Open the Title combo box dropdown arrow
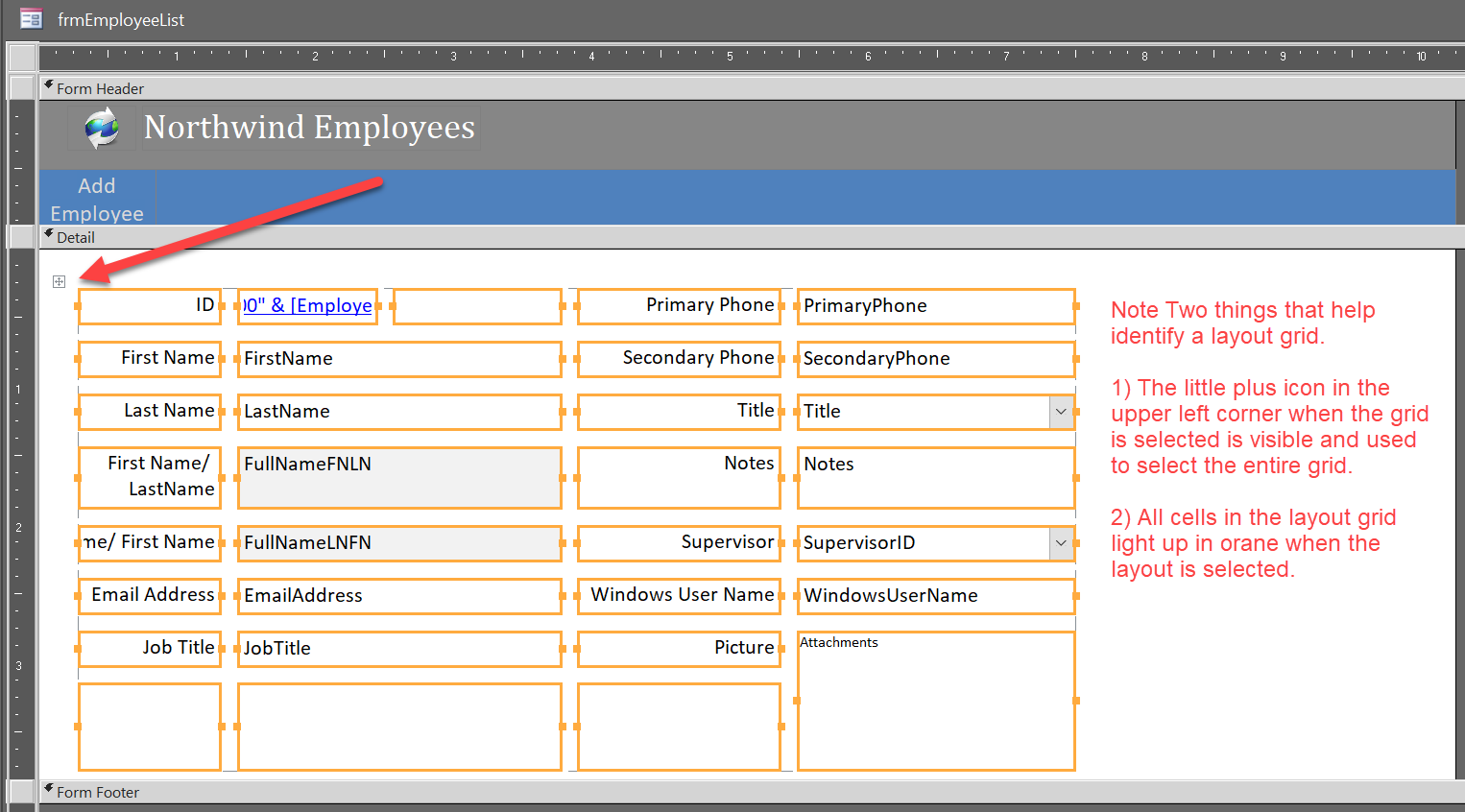 1061,412
